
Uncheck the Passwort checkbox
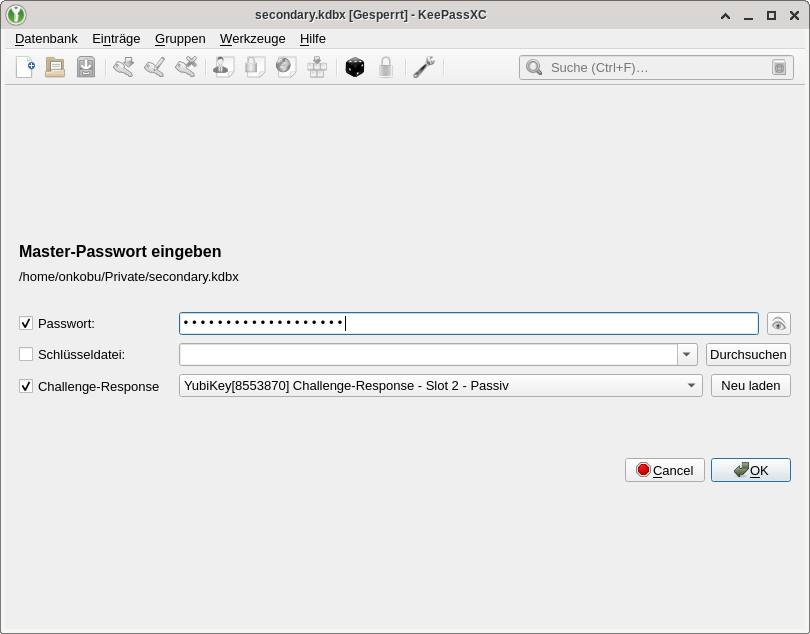click(26, 323)
